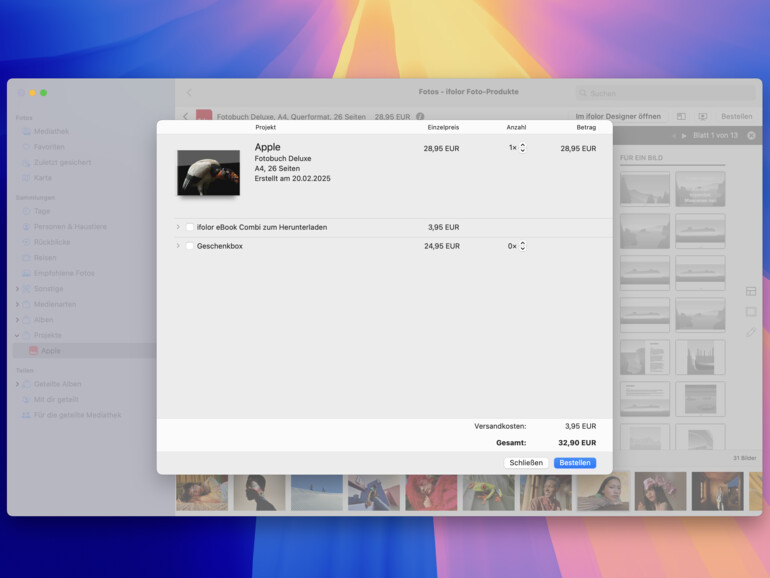Click the Suchen search field
Viewport: 770px width, 578px height.
pos(665,93)
